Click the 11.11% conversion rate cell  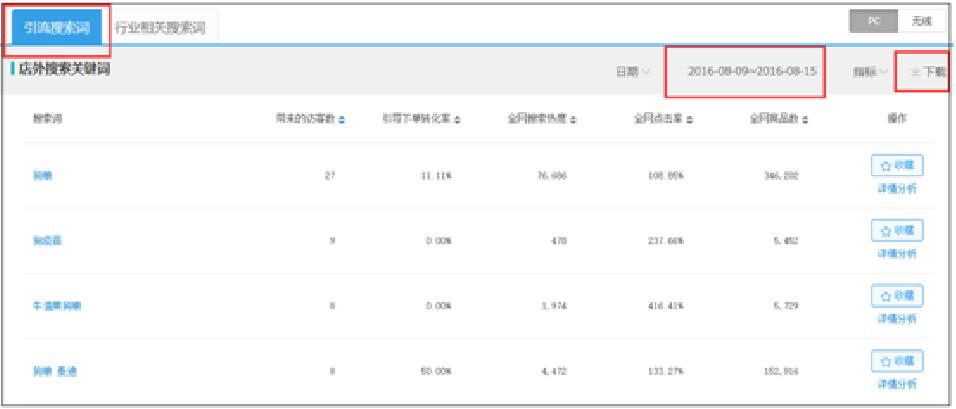pos(435,176)
